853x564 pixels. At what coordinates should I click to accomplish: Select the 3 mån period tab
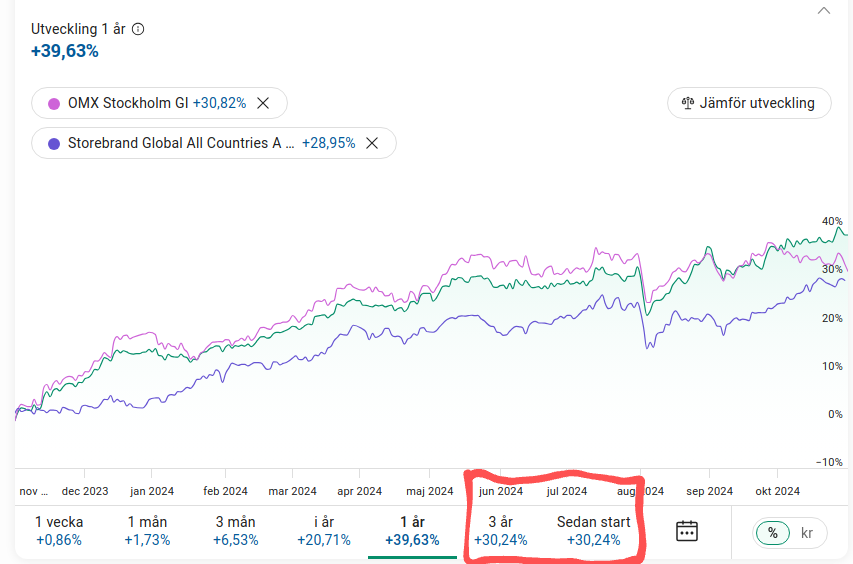click(236, 531)
